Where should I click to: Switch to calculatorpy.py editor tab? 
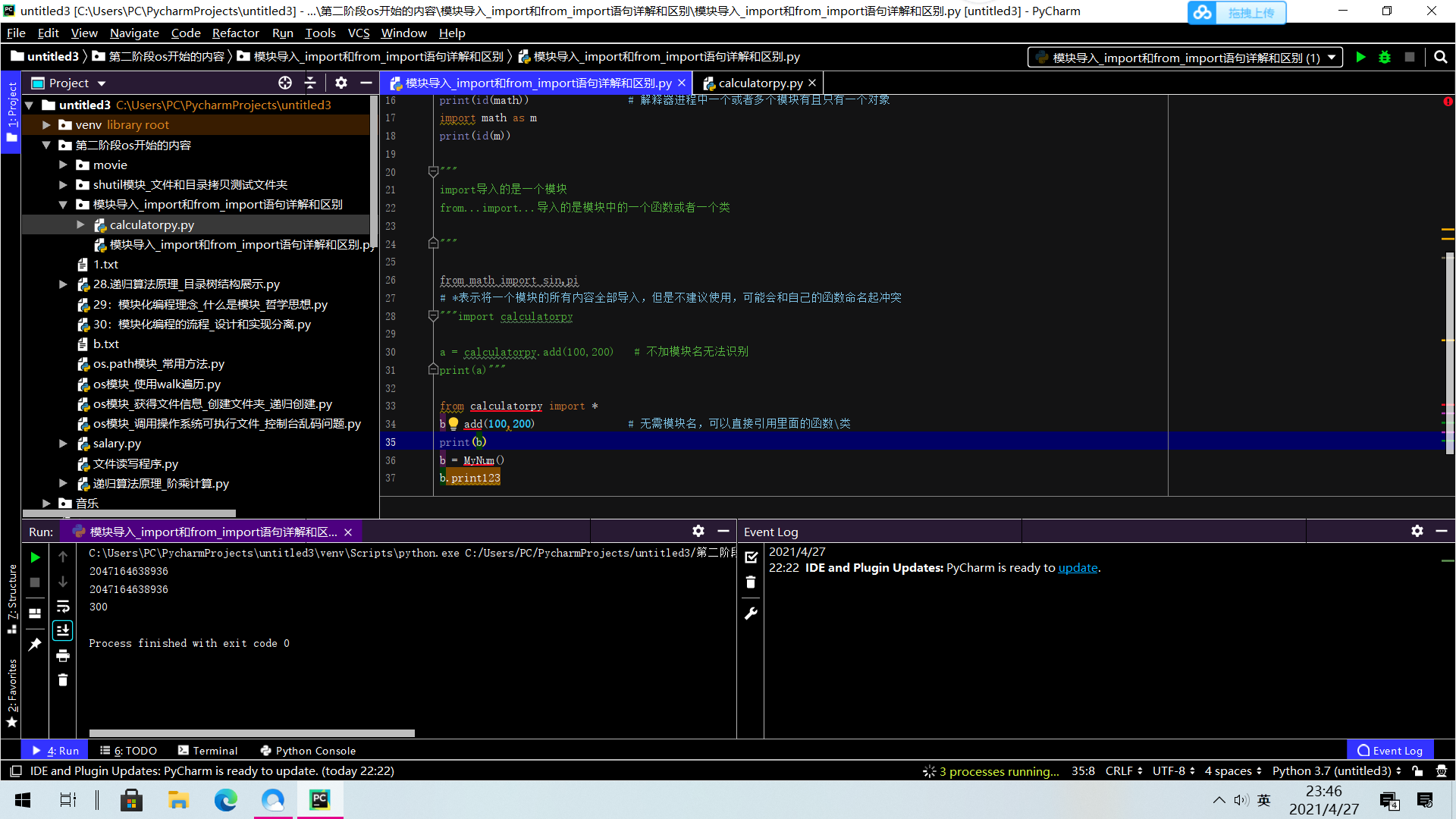pyautogui.click(x=760, y=83)
